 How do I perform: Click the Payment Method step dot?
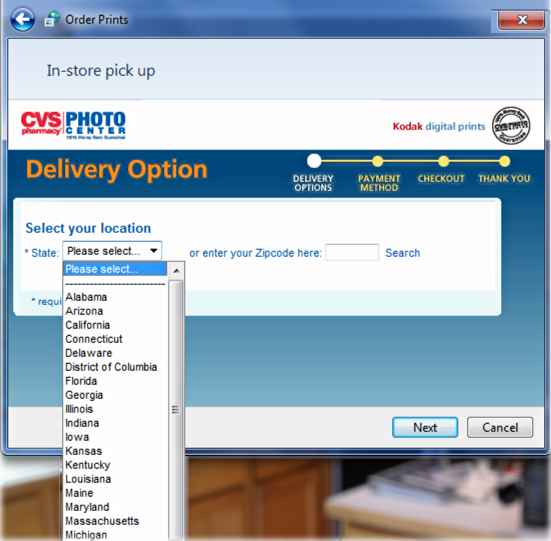378,161
